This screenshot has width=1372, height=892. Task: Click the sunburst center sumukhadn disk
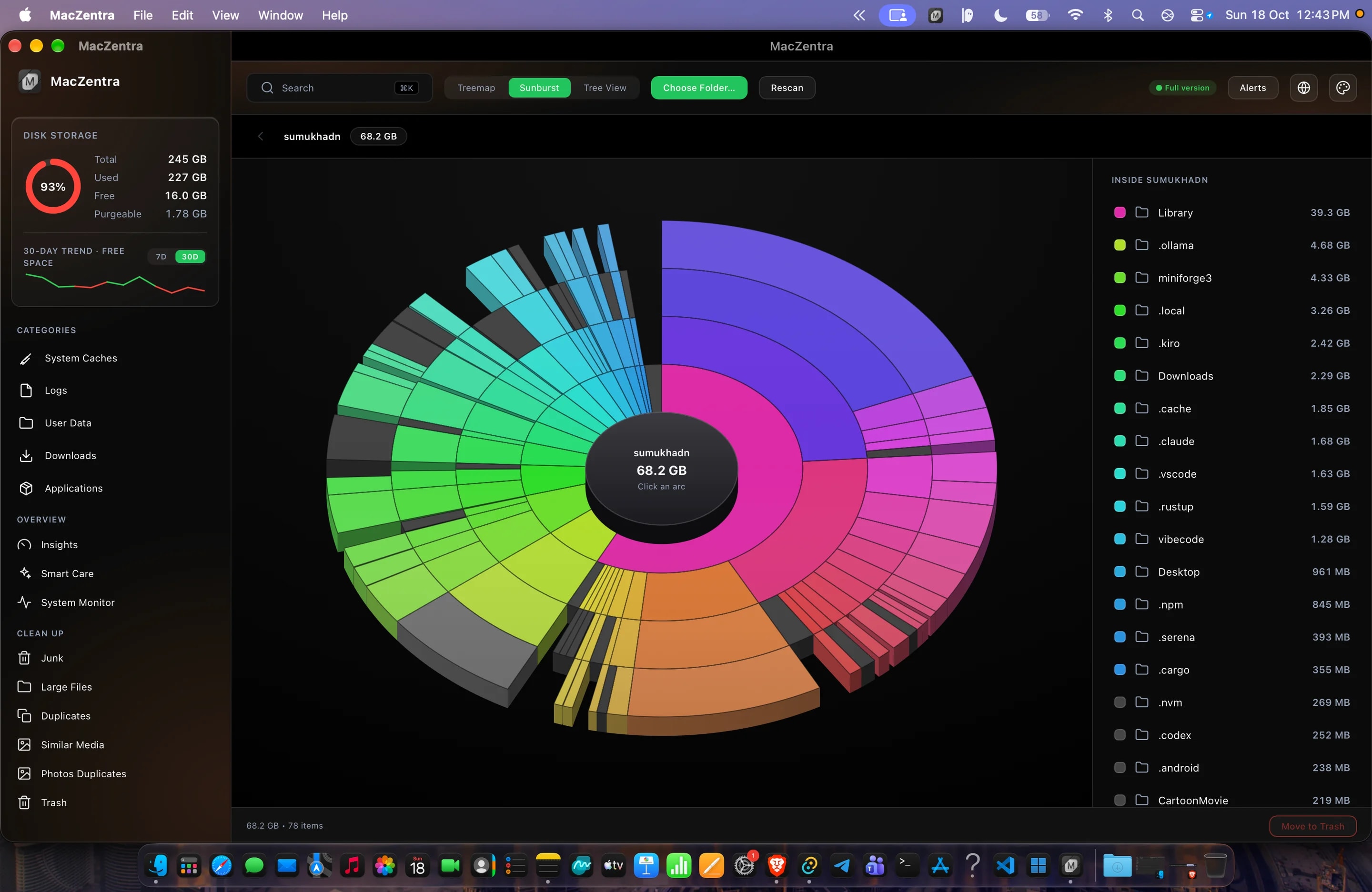coord(661,469)
